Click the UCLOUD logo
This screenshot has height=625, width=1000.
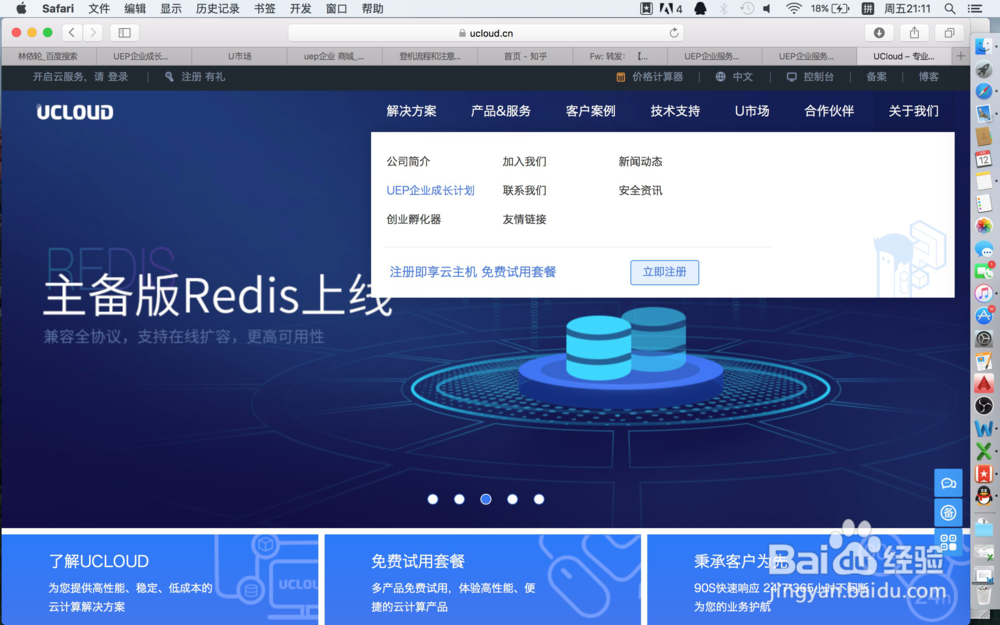pos(74,111)
